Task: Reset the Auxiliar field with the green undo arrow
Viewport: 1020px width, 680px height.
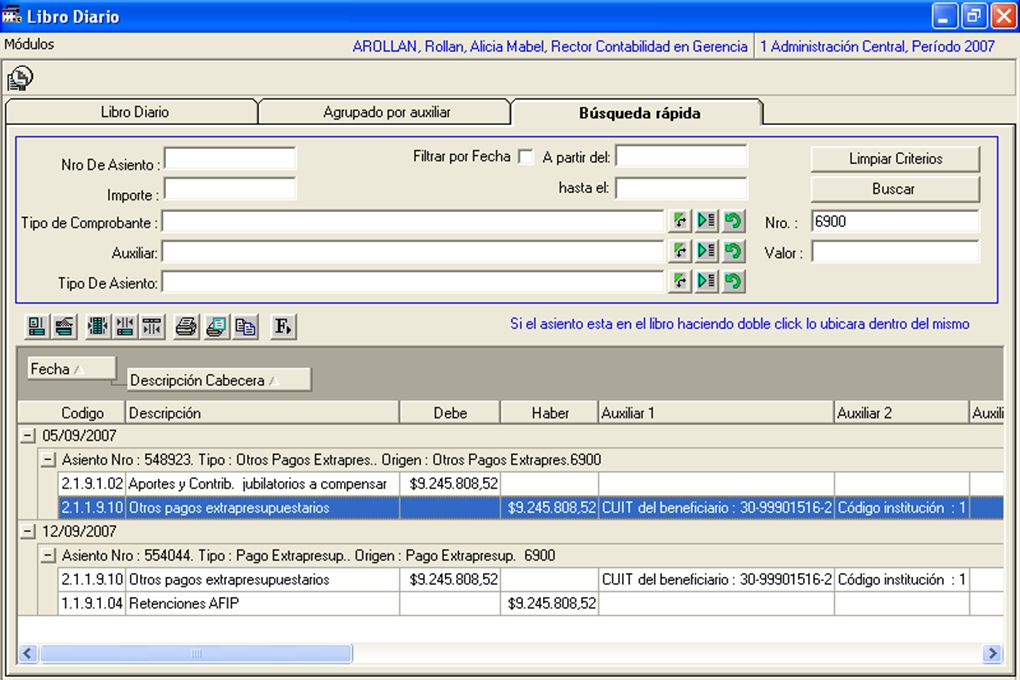Action: tap(733, 251)
